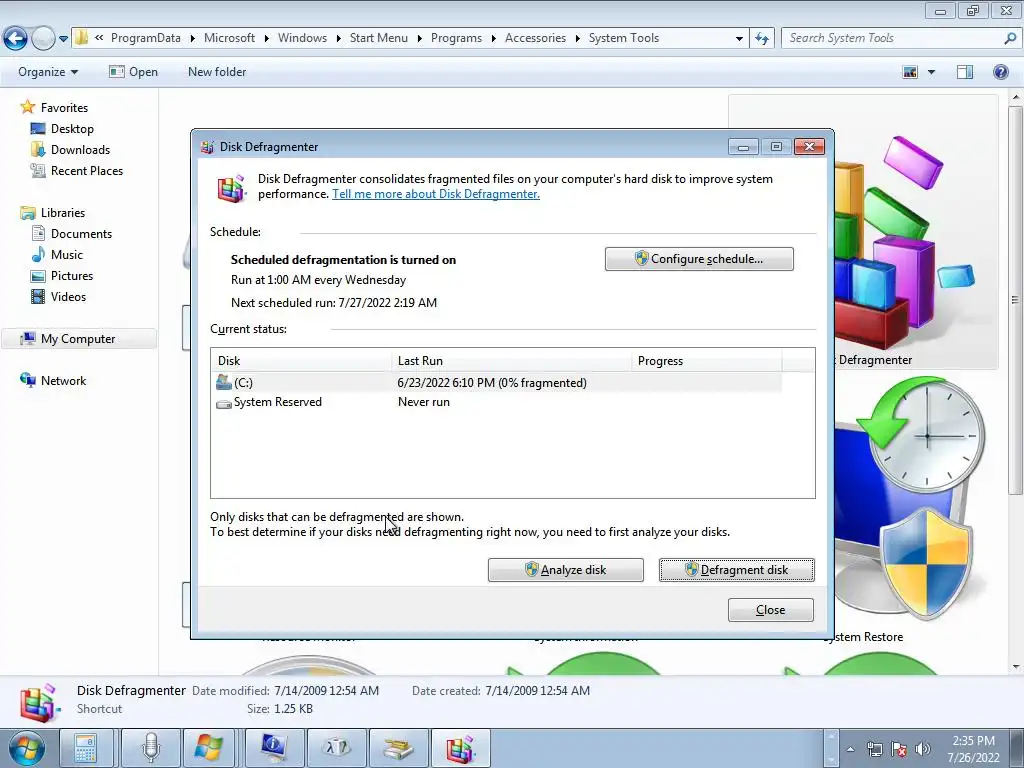Viewport: 1024px width, 768px height.
Task: Click the Disk Defragmenter taskbar icon
Action: coord(461,748)
